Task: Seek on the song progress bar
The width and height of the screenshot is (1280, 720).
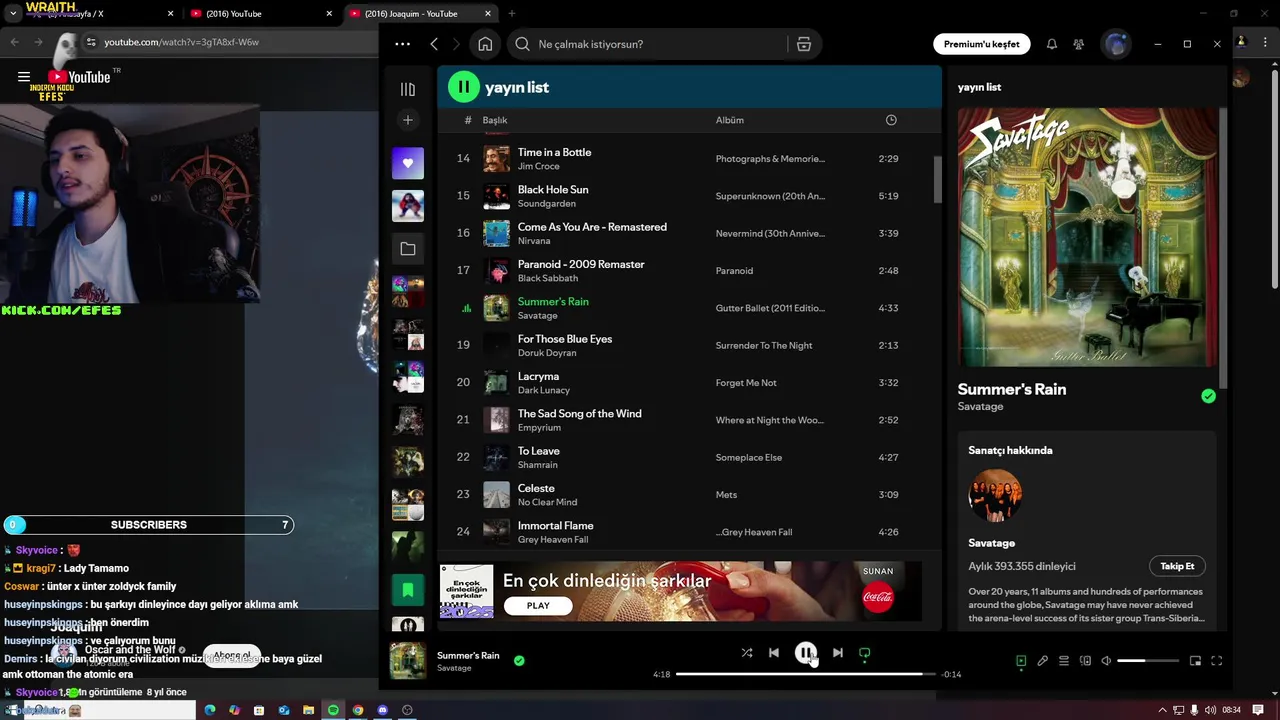Action: 806,674
